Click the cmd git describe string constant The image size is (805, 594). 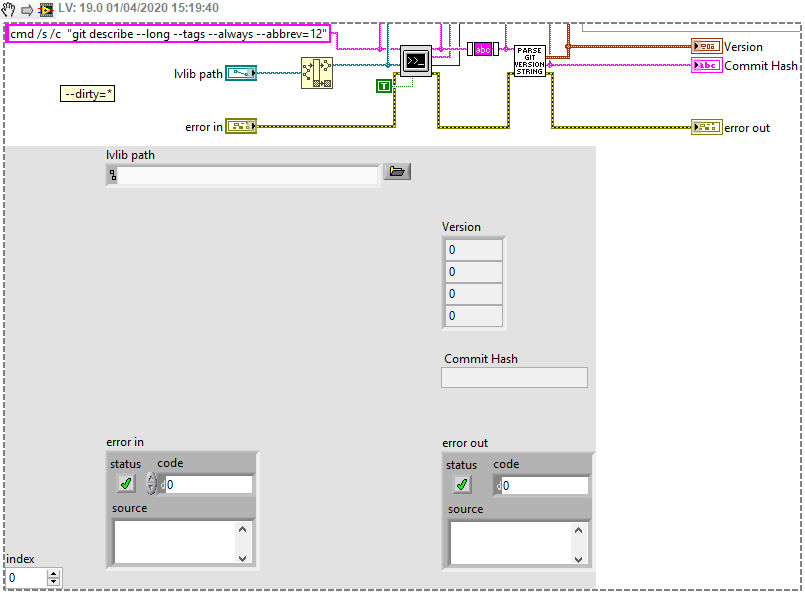[x=168, y=34]
